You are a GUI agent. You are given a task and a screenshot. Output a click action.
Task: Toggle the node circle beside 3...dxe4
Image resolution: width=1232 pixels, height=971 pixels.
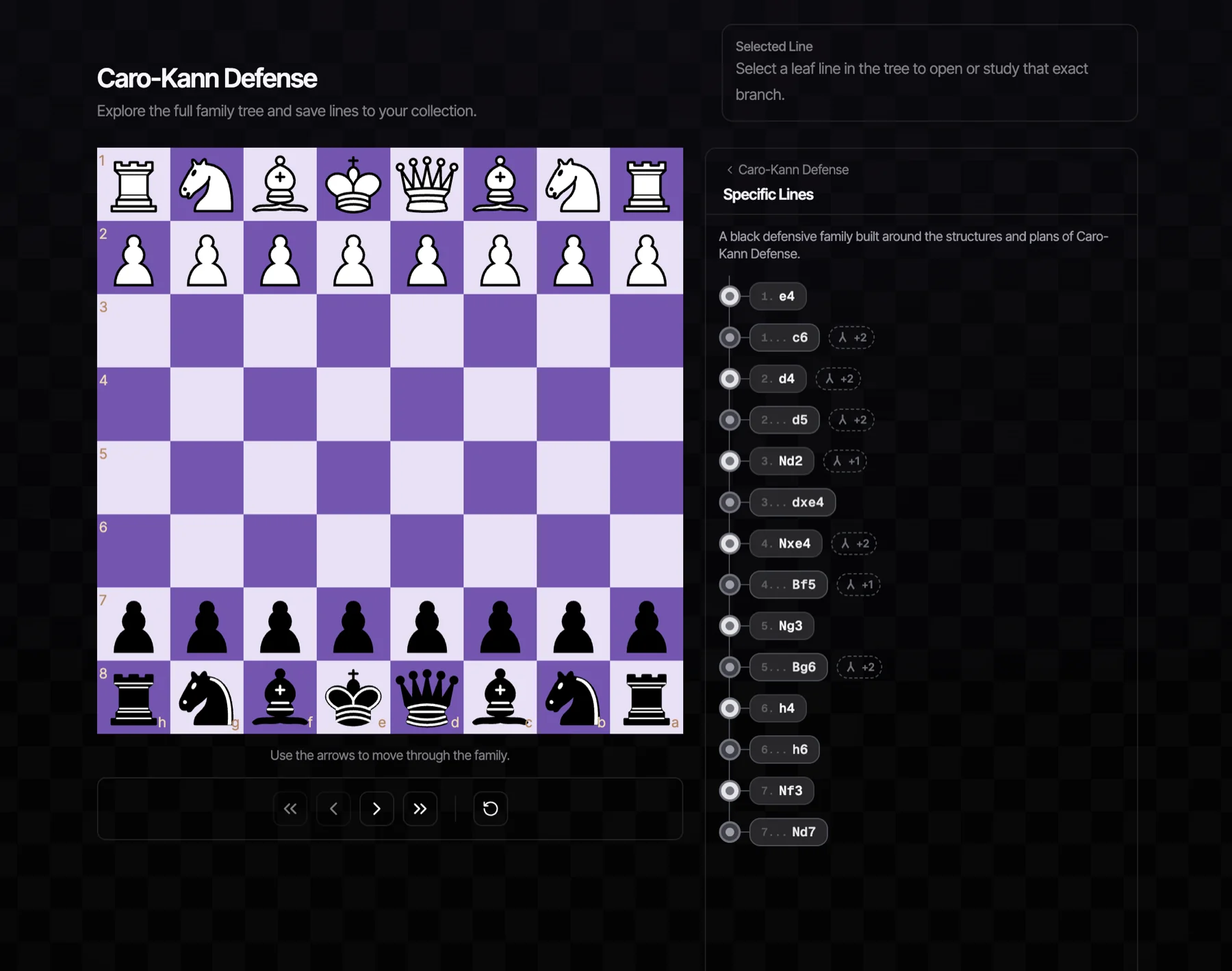pyautogui.click(x=730, y=502)
